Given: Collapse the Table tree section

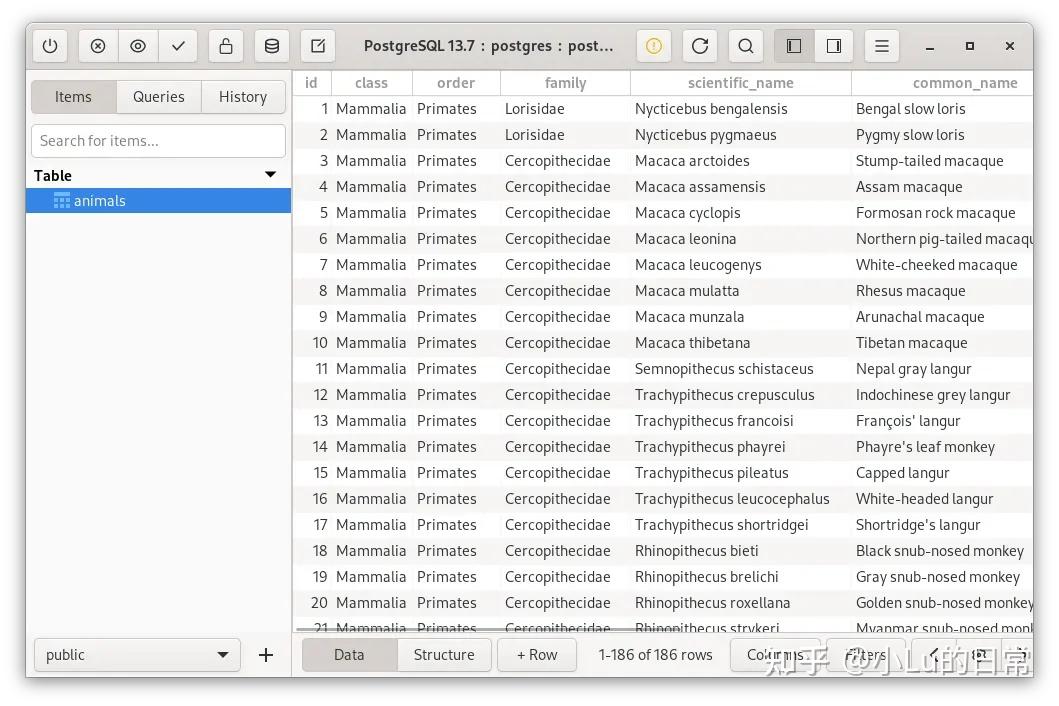Looking at the screenshot, I should point(269,174).
